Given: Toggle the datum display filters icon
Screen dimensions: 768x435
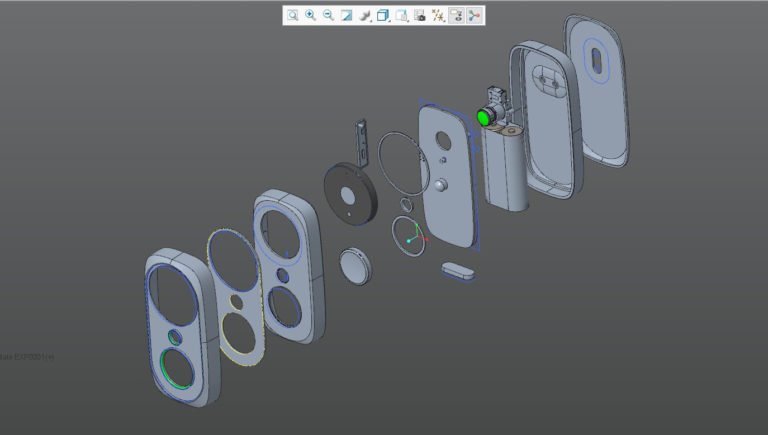Looking at the screenshot, I should click(438, 15).
